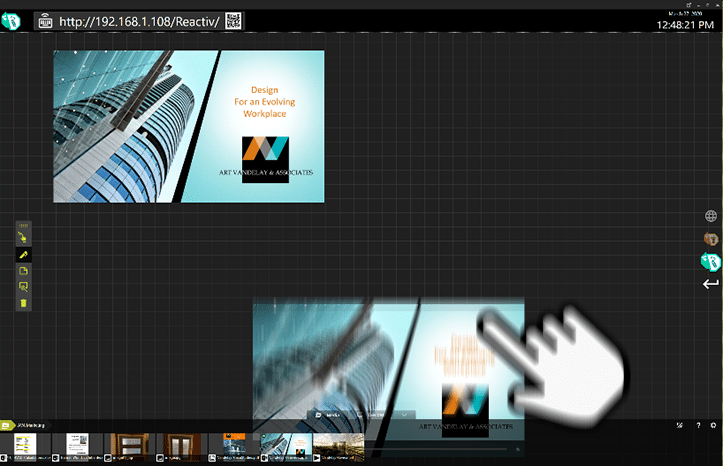
Task: Click the sticky note tool icon
Action: [24, 271]
